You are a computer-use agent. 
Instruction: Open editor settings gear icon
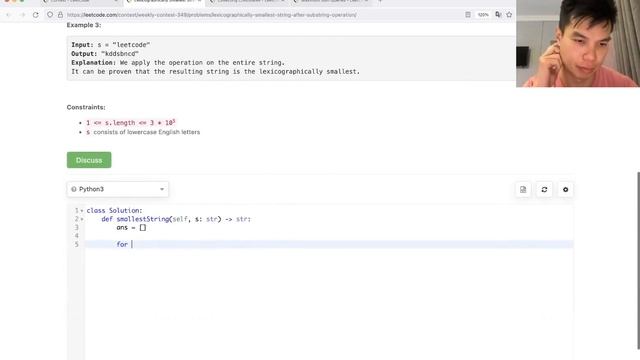coord(565,189)
